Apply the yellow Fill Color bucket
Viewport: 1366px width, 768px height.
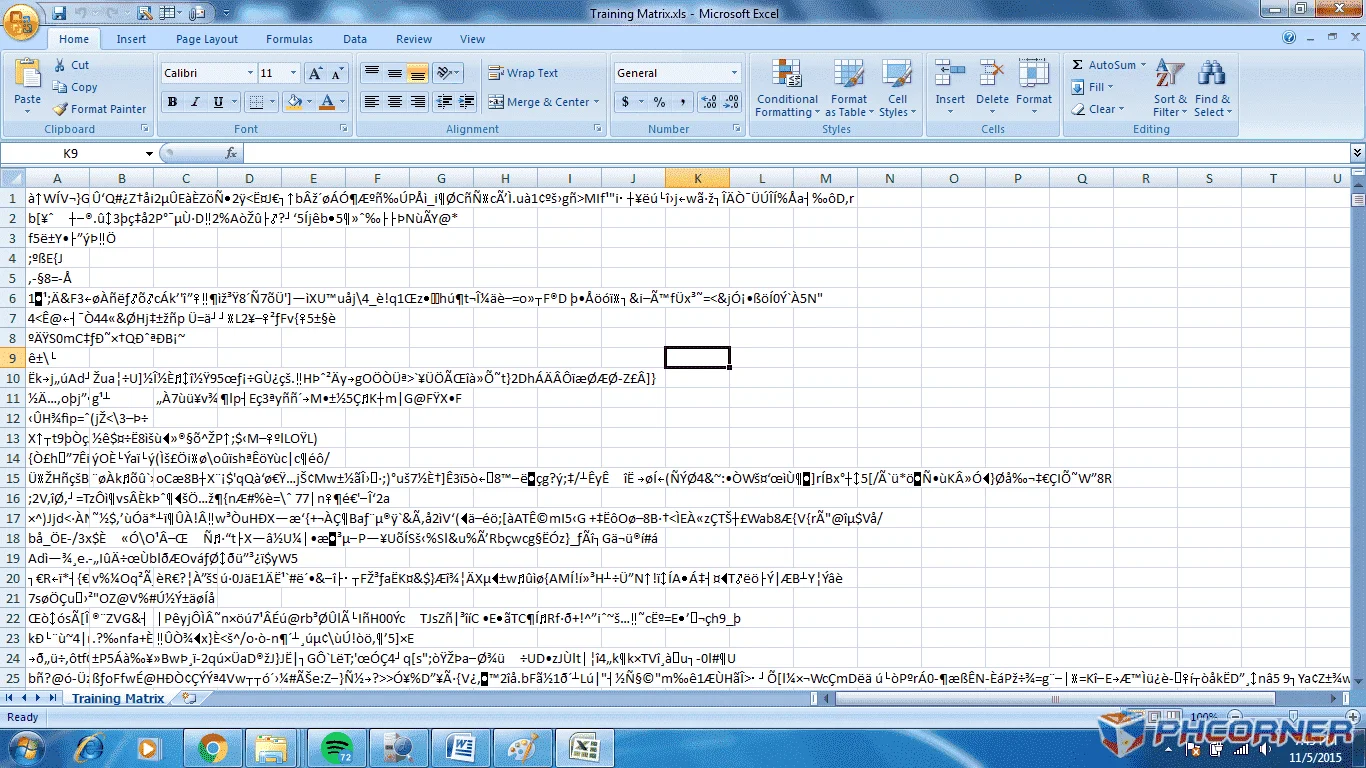pyautogui.click(x=294, y=102)
